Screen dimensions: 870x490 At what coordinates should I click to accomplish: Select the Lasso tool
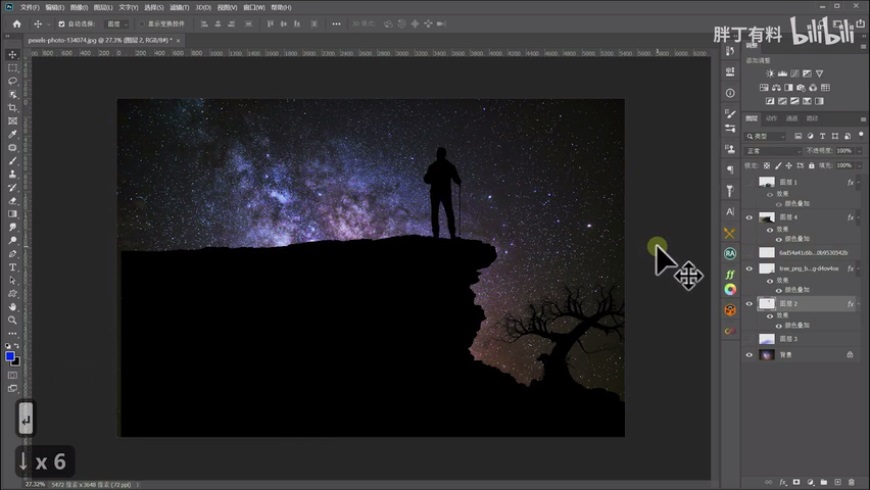pyautogui.click(x=12, y=81)
